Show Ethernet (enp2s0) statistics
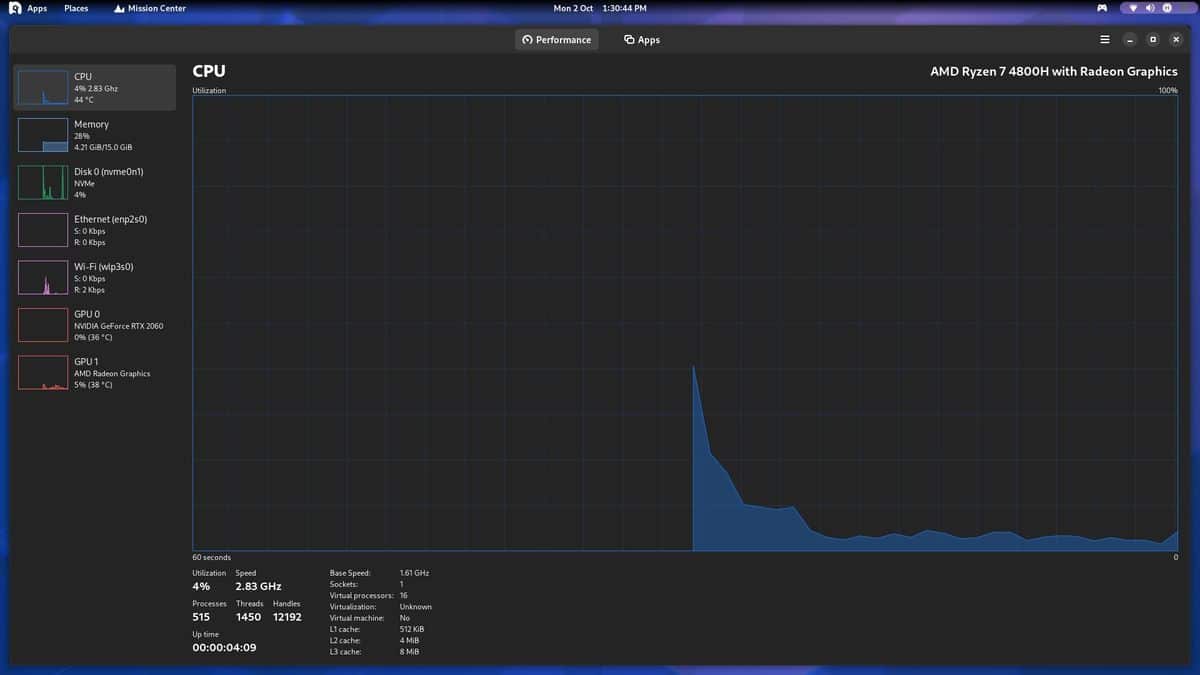The width and height of the screenshot is (1200, 675). point(95,230)
